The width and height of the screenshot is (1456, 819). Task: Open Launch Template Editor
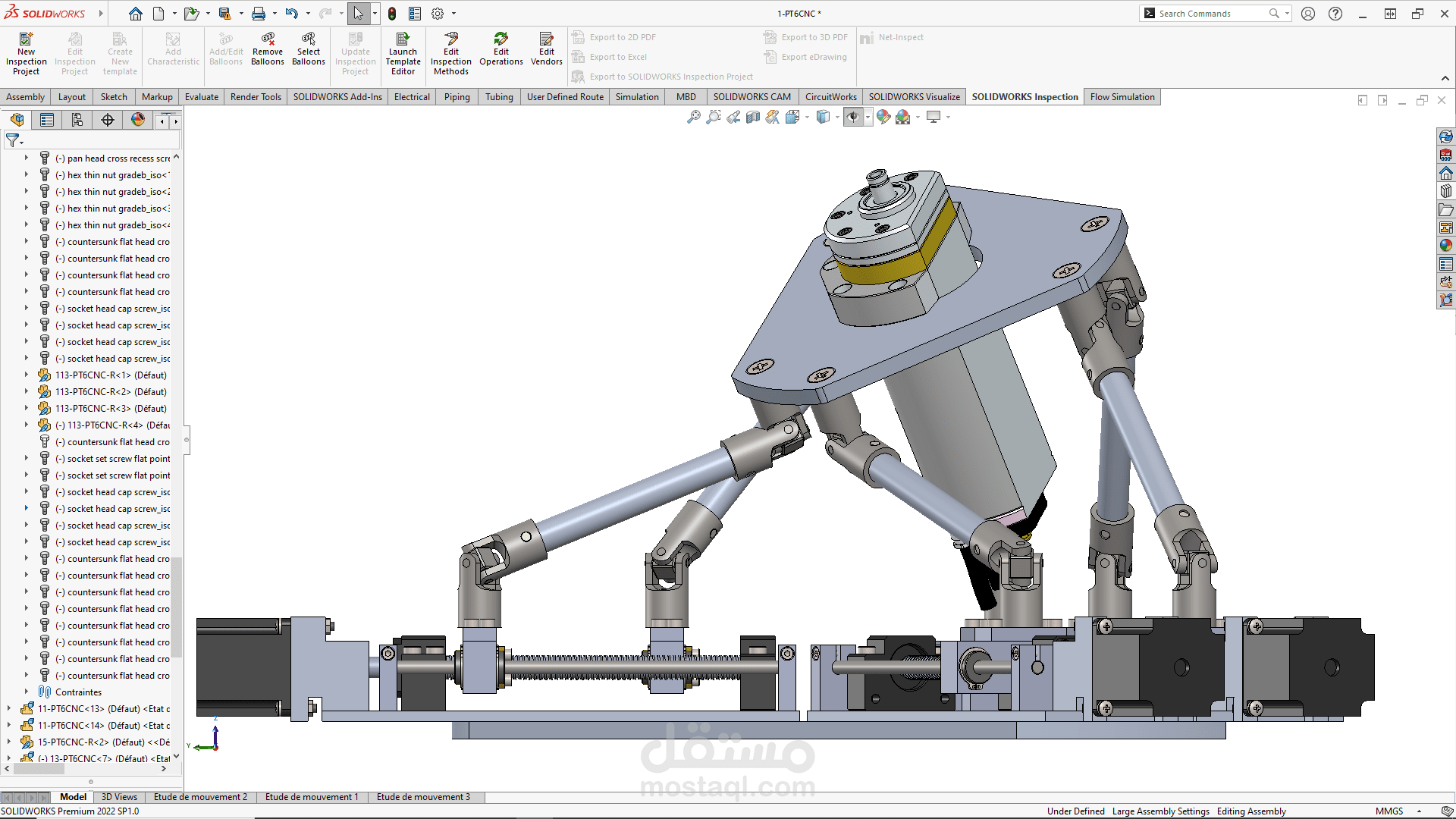click(403, 53)
